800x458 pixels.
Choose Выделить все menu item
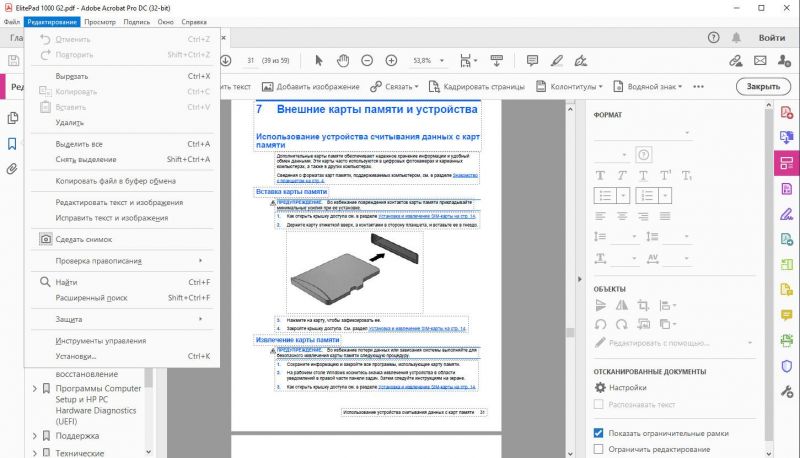[122, 144]
